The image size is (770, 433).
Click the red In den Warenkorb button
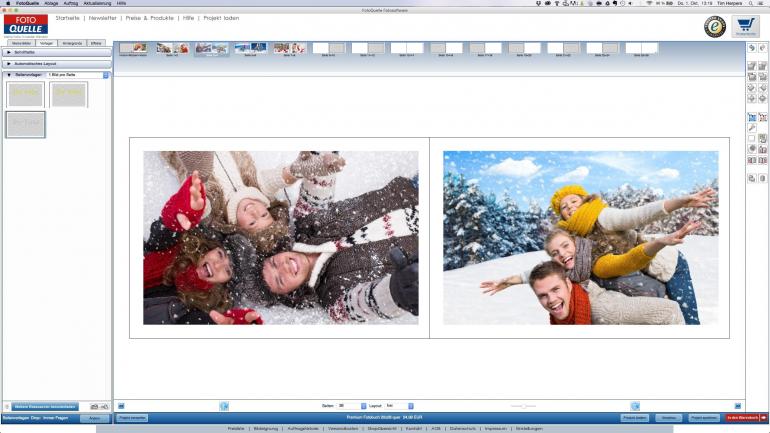click(746, 418)
